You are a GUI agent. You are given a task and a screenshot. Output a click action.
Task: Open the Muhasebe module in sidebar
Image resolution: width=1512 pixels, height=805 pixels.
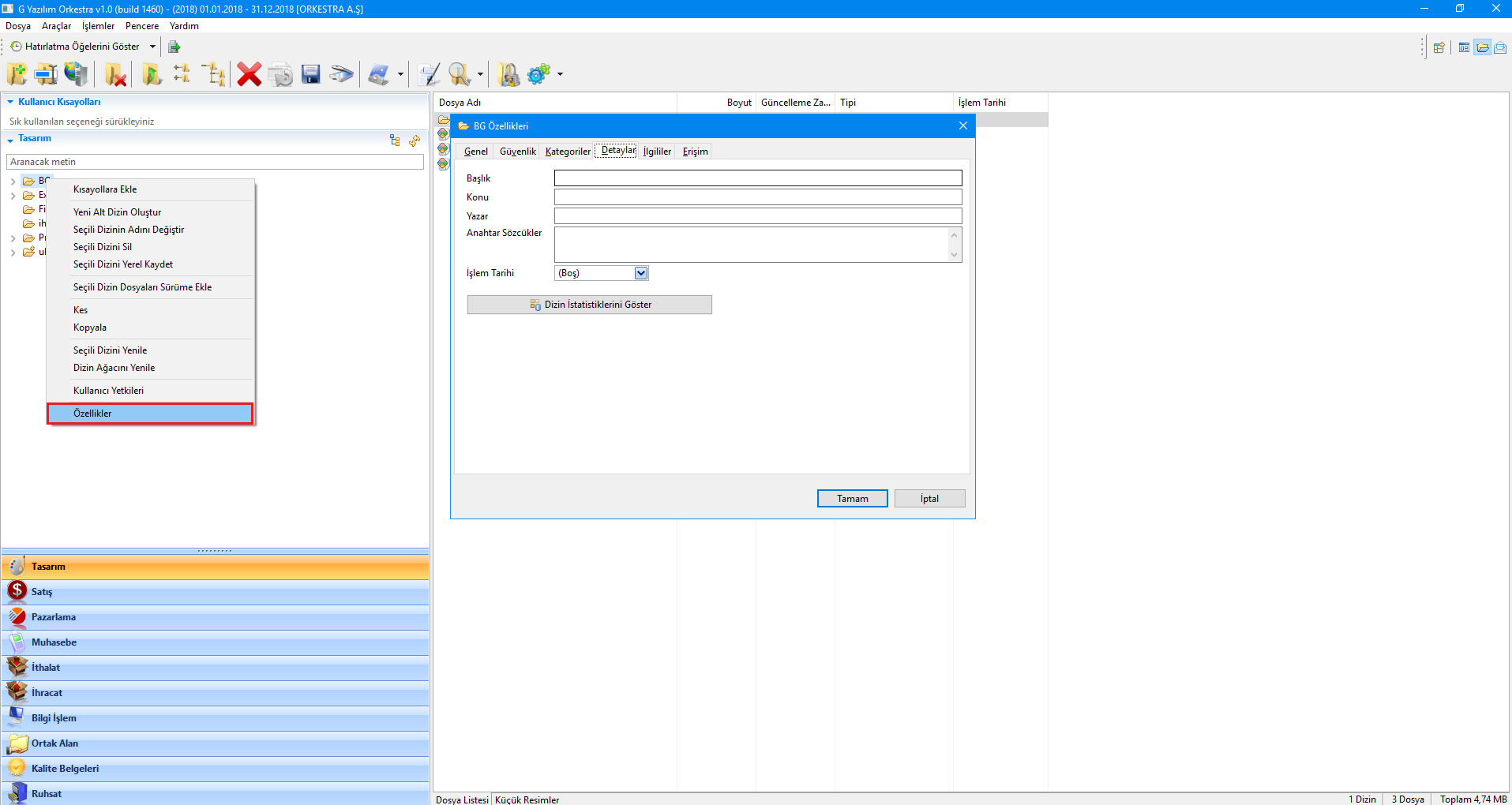tap(54, 642)
